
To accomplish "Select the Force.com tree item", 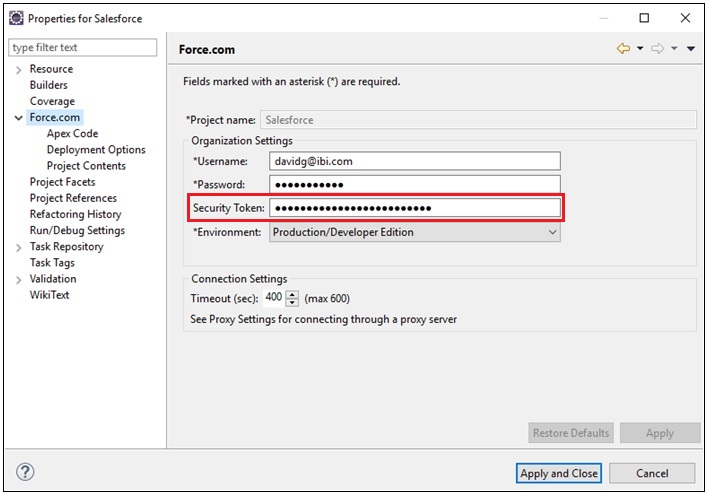I will point(55,117).
